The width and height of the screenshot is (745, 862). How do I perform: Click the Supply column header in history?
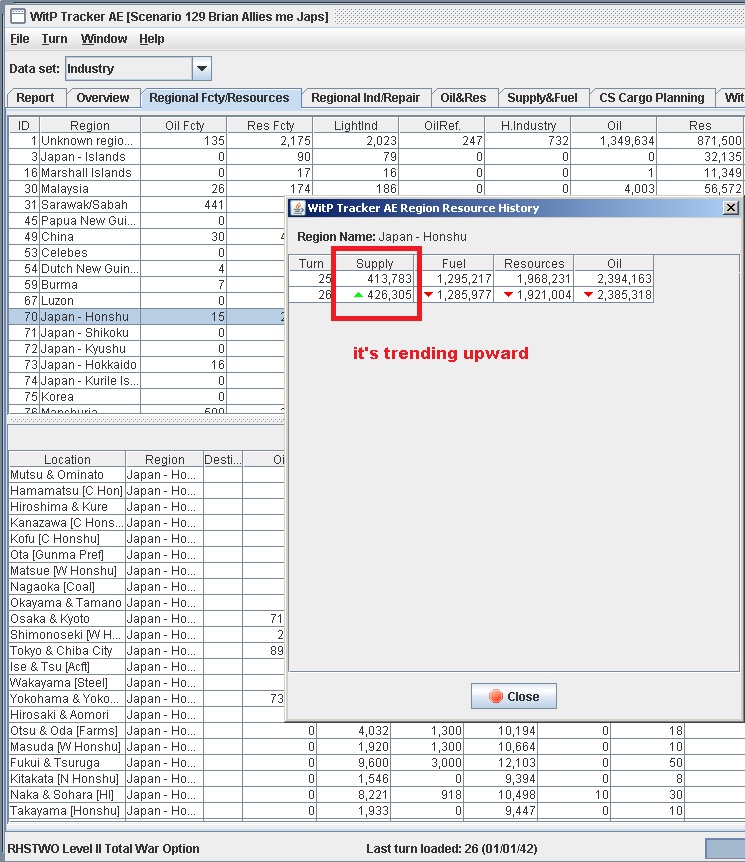click(x=374, y=263)
